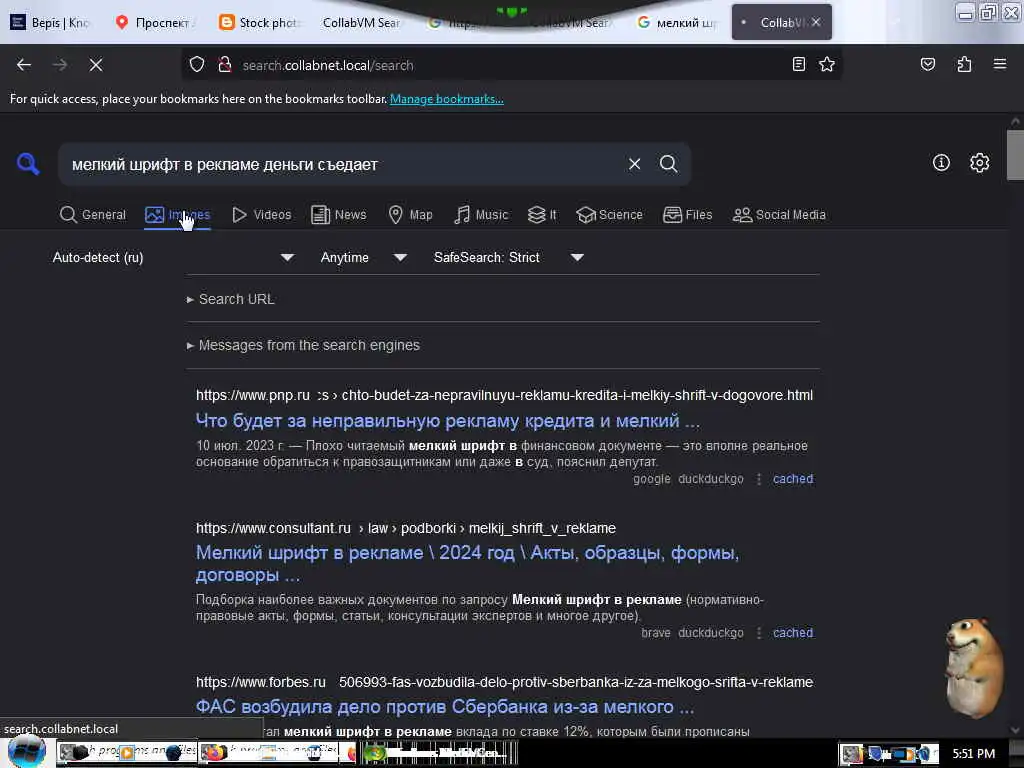The width and height of the screenshot is (1024, 768).
Task: Expand Messages from the search engines
Action: [303, 345]
